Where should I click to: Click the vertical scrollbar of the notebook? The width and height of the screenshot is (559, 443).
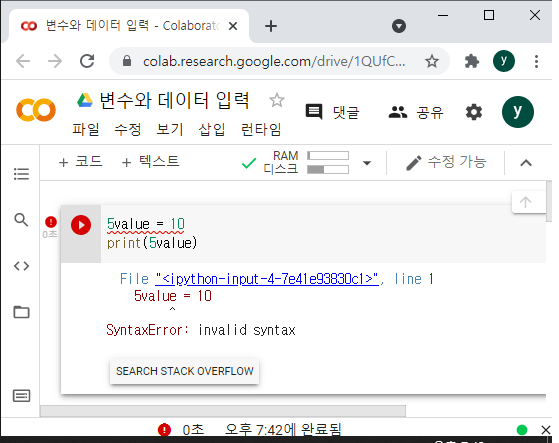pyautogui.click(x=549, y=201)
